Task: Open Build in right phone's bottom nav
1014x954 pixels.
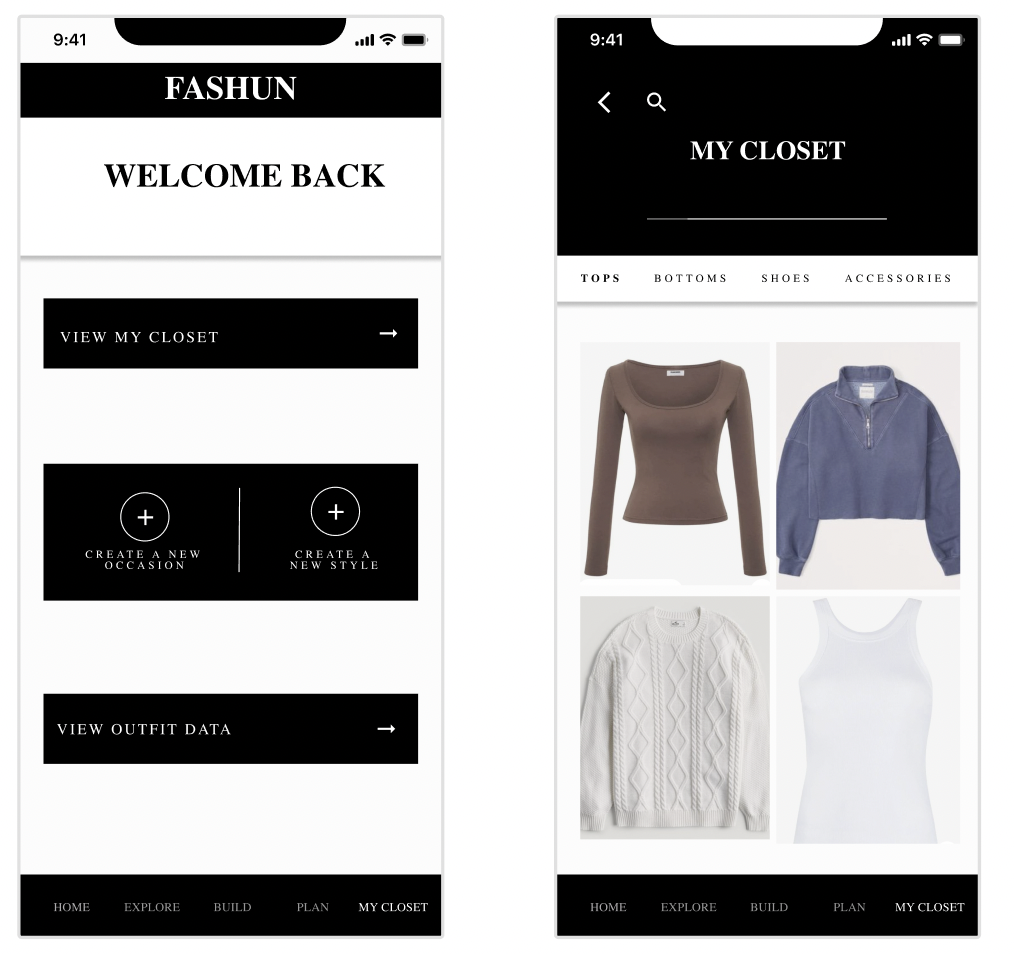Action: [x=769, y=907]
